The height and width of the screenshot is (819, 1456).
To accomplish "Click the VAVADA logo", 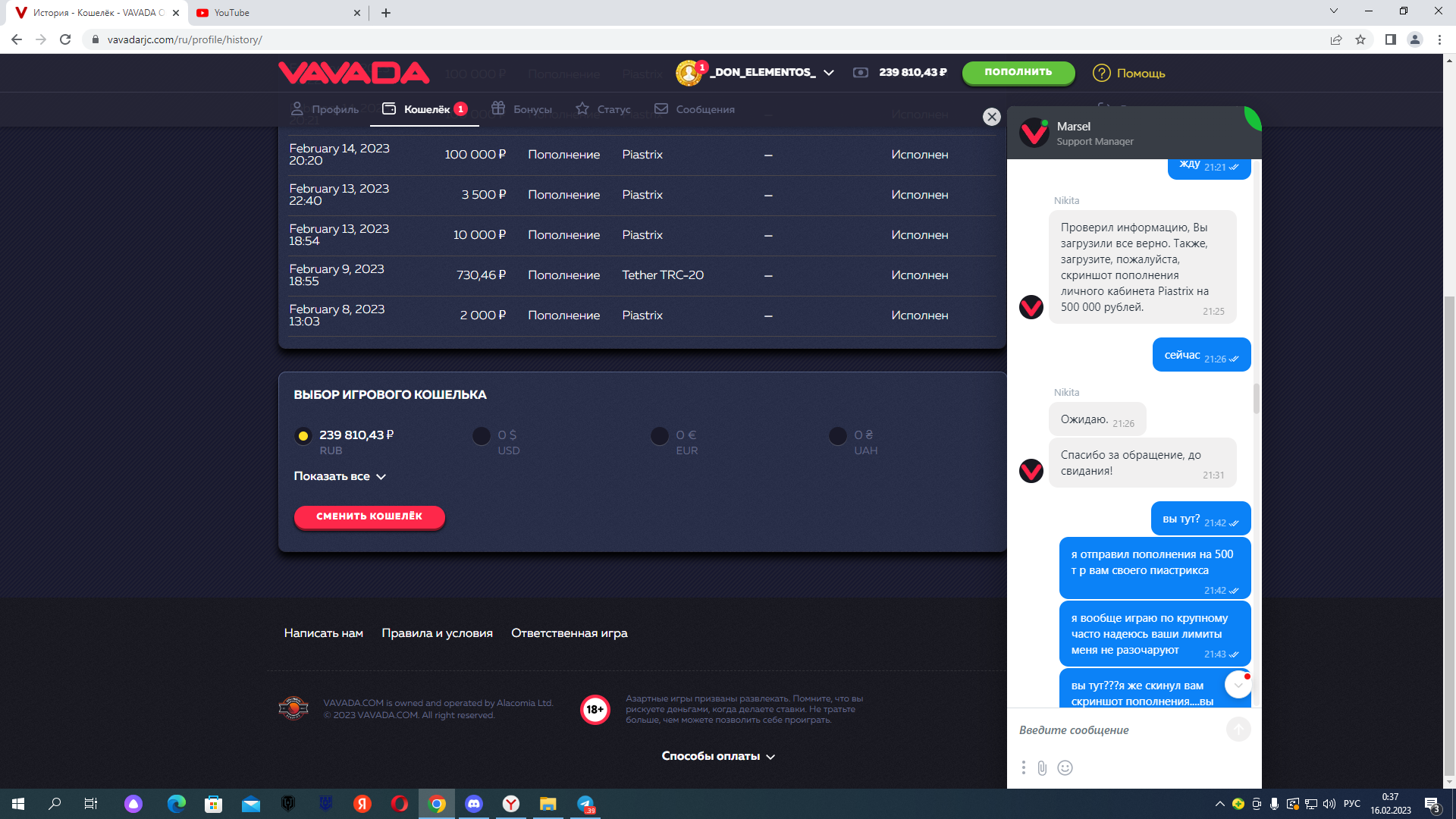I will tap(353, 73).
